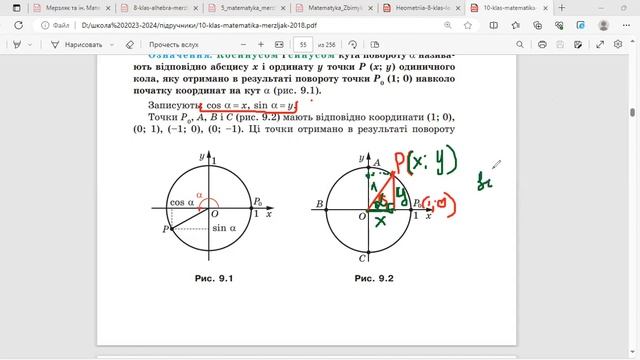Save PDF as with annotations
The height and width of the screenshot is (360, 640).
pyautogui.click(x=578, y=44)
